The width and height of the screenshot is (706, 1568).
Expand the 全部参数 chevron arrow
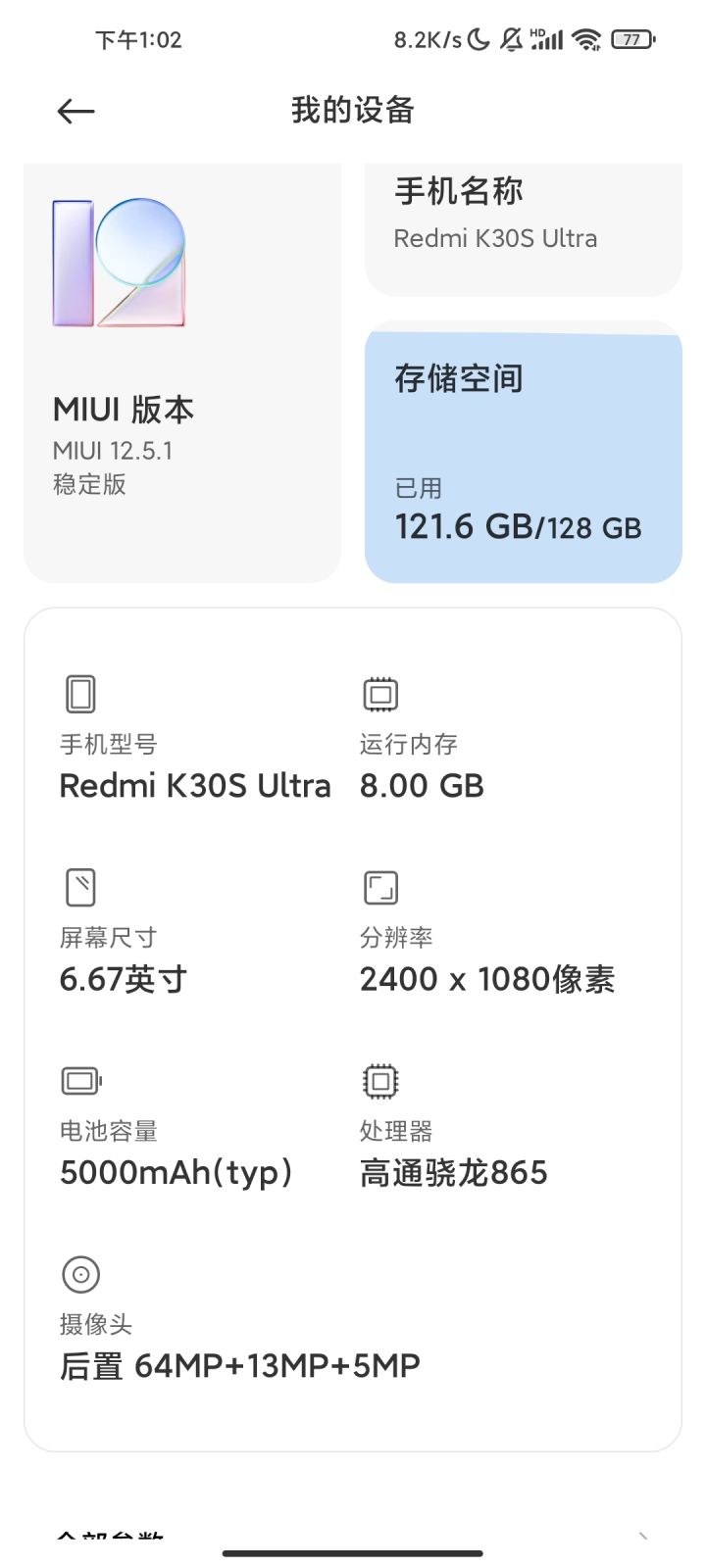tap(643, 1536)
